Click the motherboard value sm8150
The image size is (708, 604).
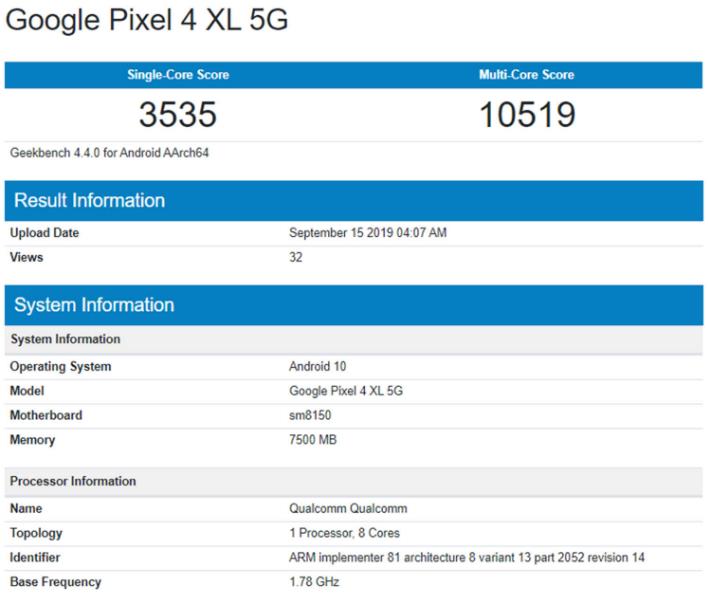click(309, 415)
